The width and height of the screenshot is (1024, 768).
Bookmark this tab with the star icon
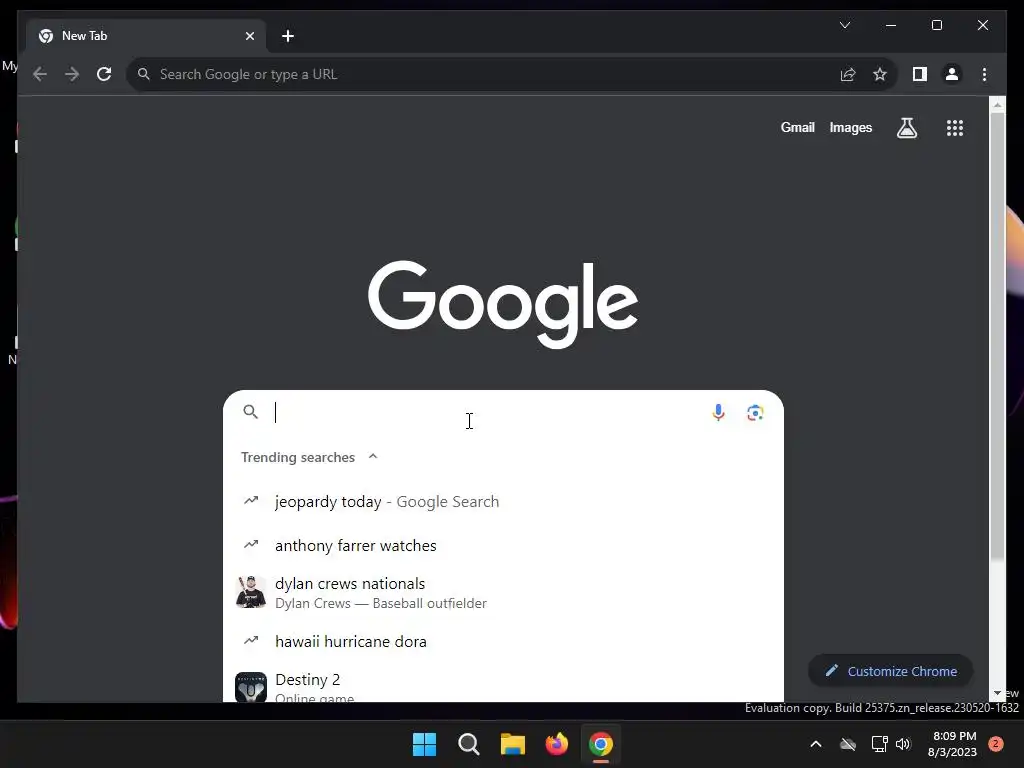coord(880,74)
